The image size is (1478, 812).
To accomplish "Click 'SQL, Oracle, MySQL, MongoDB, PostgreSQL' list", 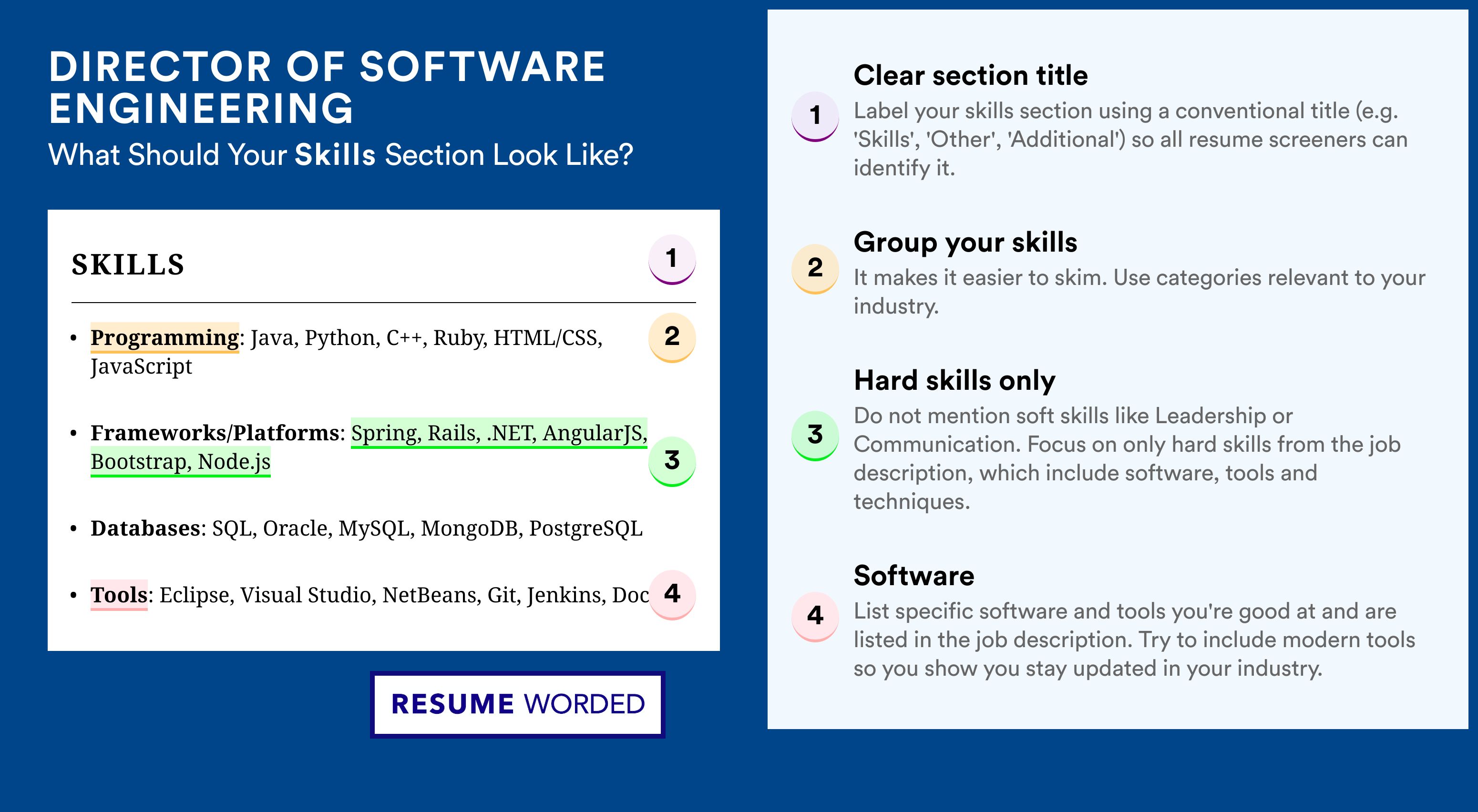I will point(428,528).
